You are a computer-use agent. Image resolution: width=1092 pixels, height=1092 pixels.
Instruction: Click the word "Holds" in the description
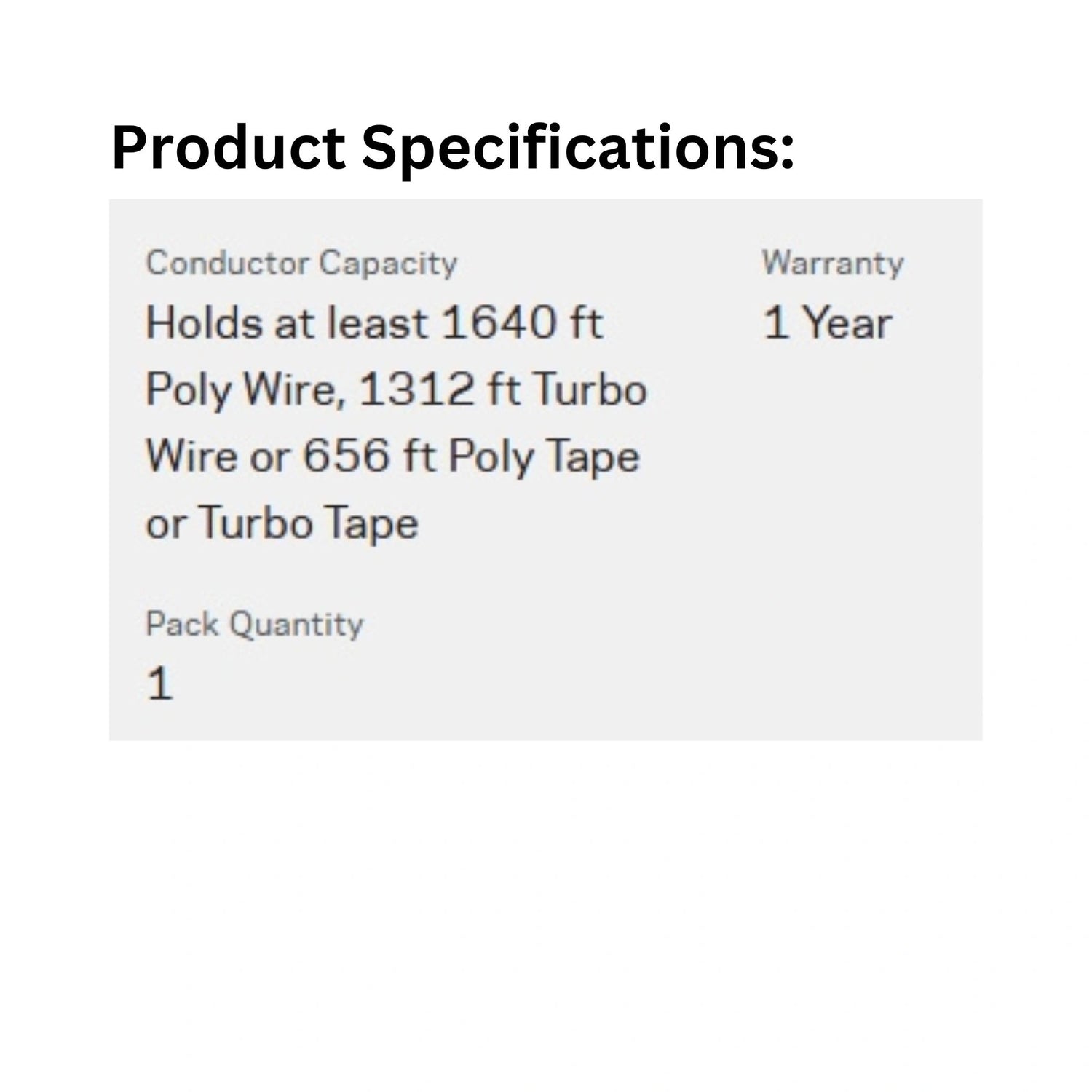point(204,323)
